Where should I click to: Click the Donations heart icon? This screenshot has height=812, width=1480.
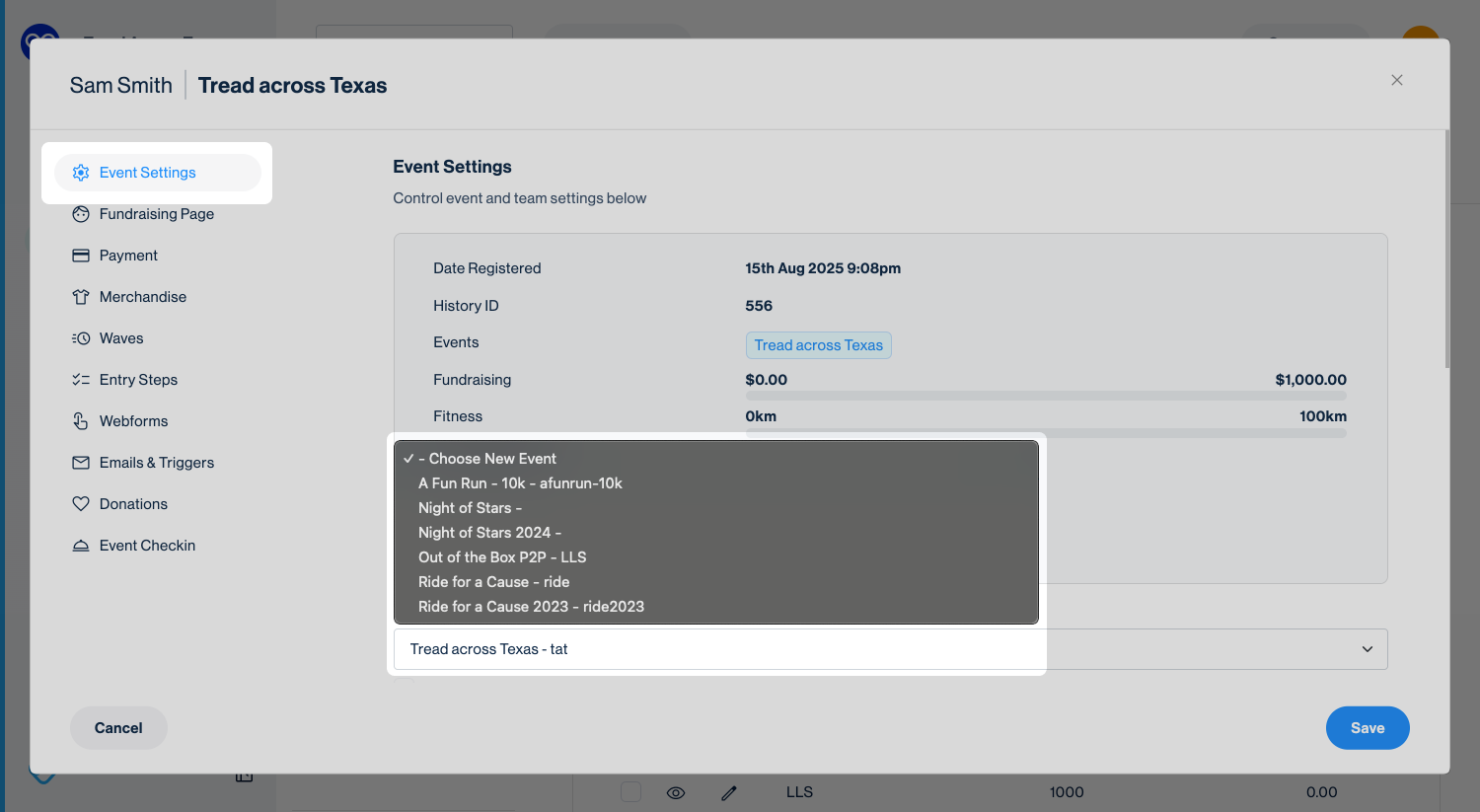pos(81,504)
